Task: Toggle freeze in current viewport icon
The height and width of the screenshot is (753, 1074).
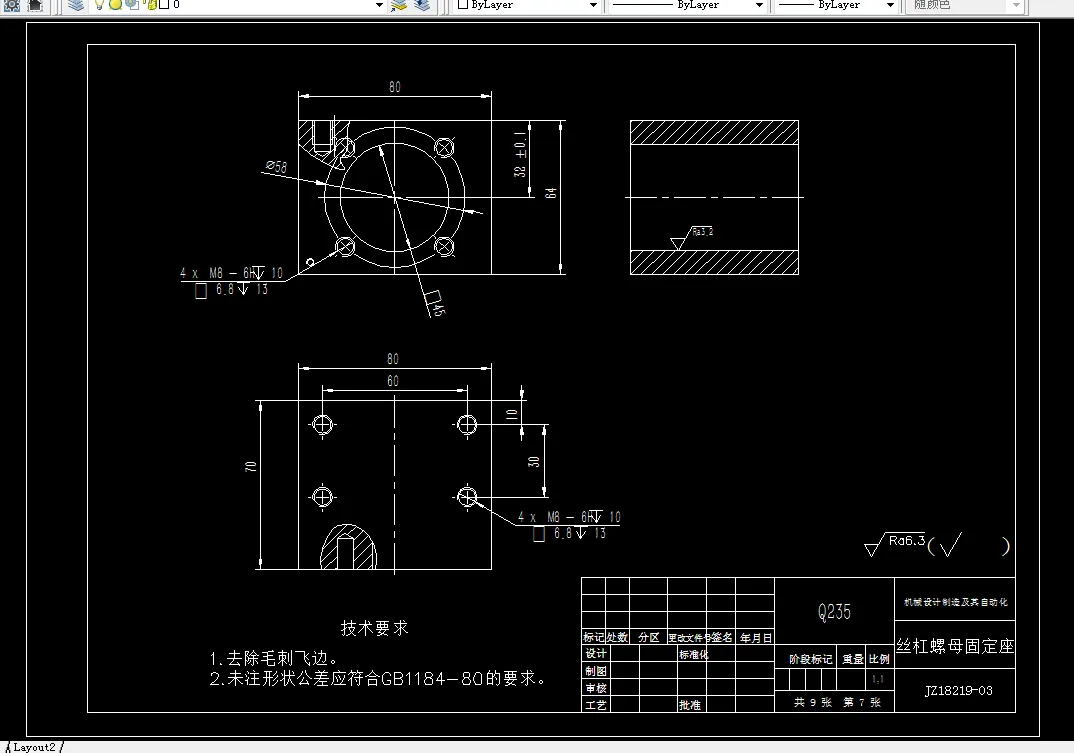Action: [x=132, y=5]
